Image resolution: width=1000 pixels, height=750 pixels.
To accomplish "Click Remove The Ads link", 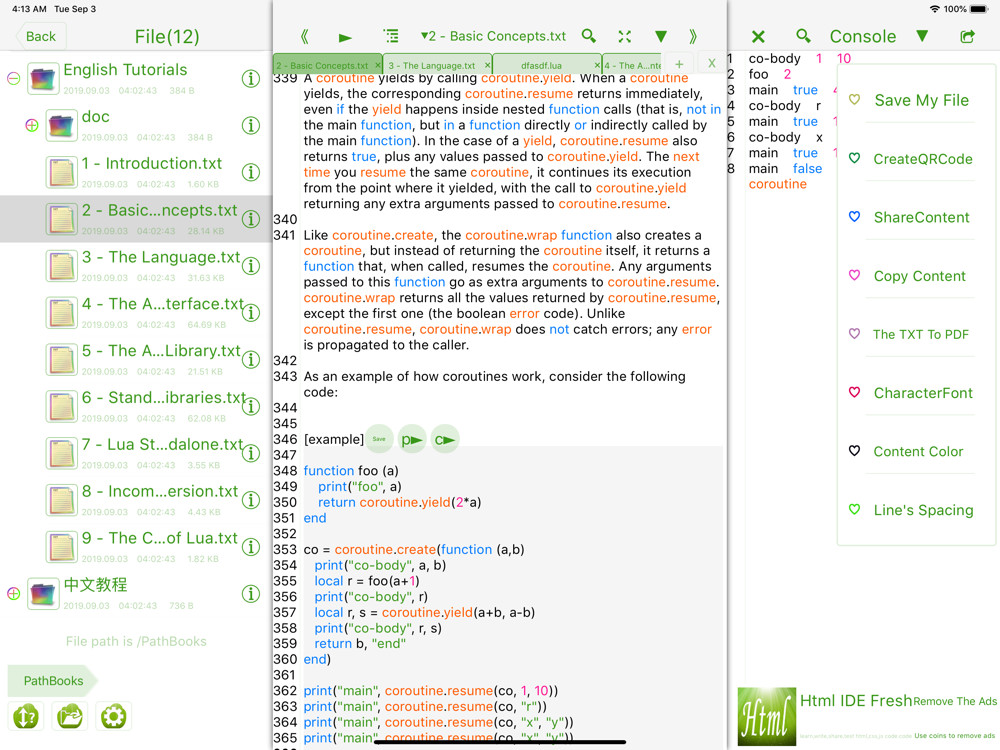I will pyautogui.click(x=955, y=702).
